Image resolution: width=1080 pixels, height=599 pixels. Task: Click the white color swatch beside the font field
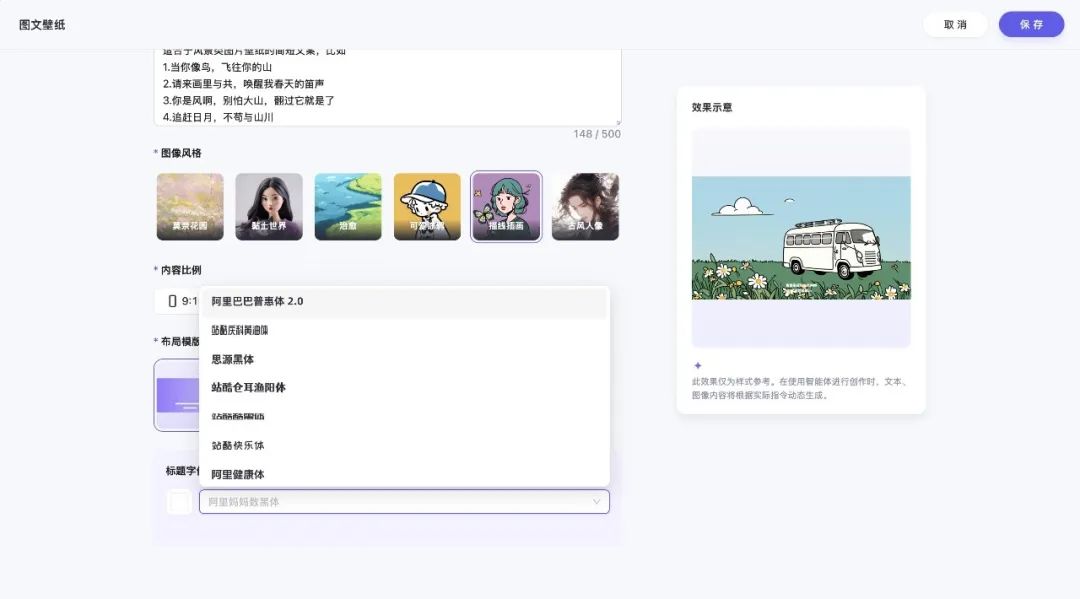coord(178,501)
